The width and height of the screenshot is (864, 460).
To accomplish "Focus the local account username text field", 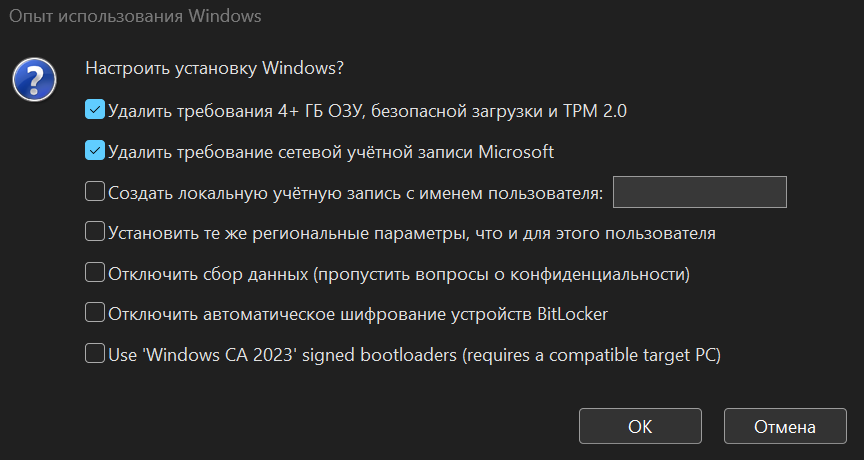I will (699, 191).
